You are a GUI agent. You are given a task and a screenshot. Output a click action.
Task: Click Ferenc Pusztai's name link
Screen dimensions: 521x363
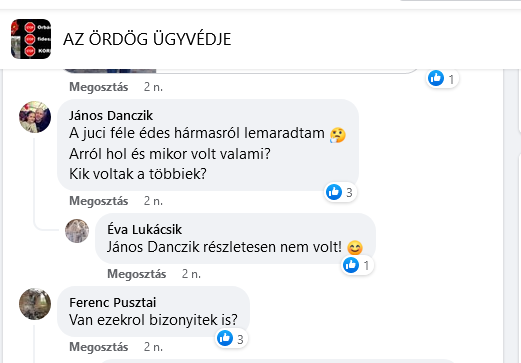(x=113, y=302)
